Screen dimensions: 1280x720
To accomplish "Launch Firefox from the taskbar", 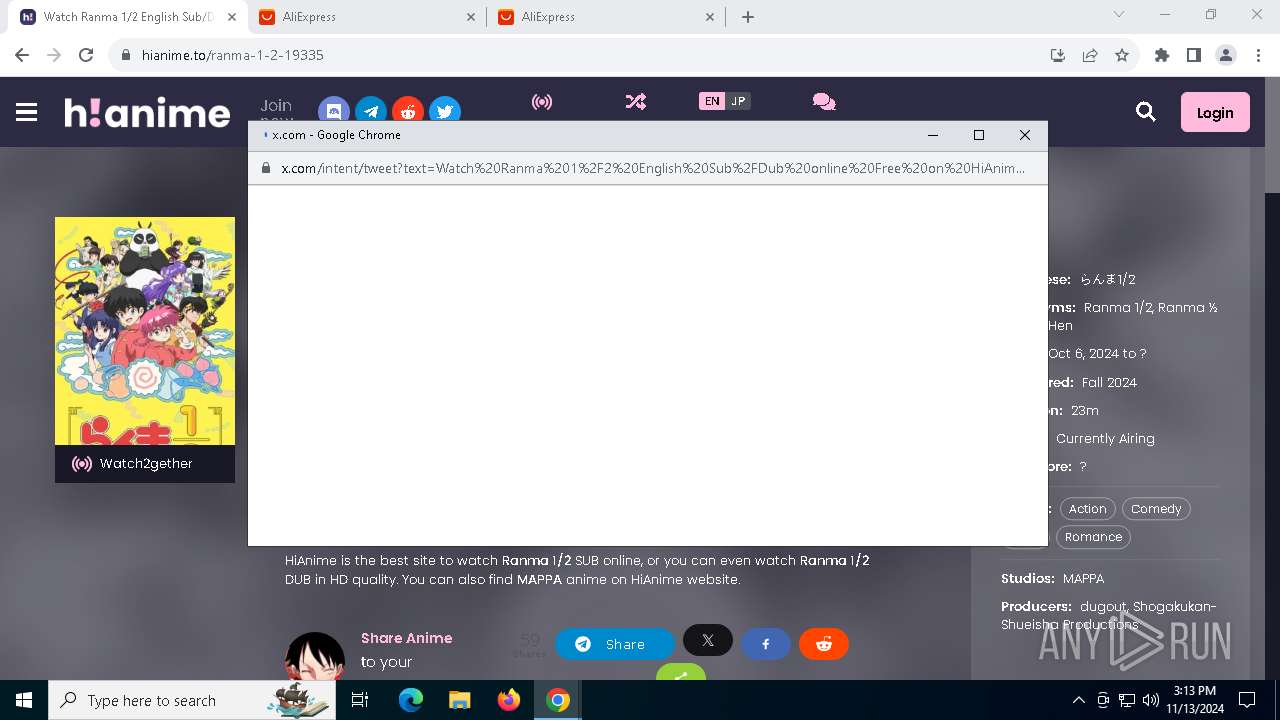I will click(x=508, y=700).
